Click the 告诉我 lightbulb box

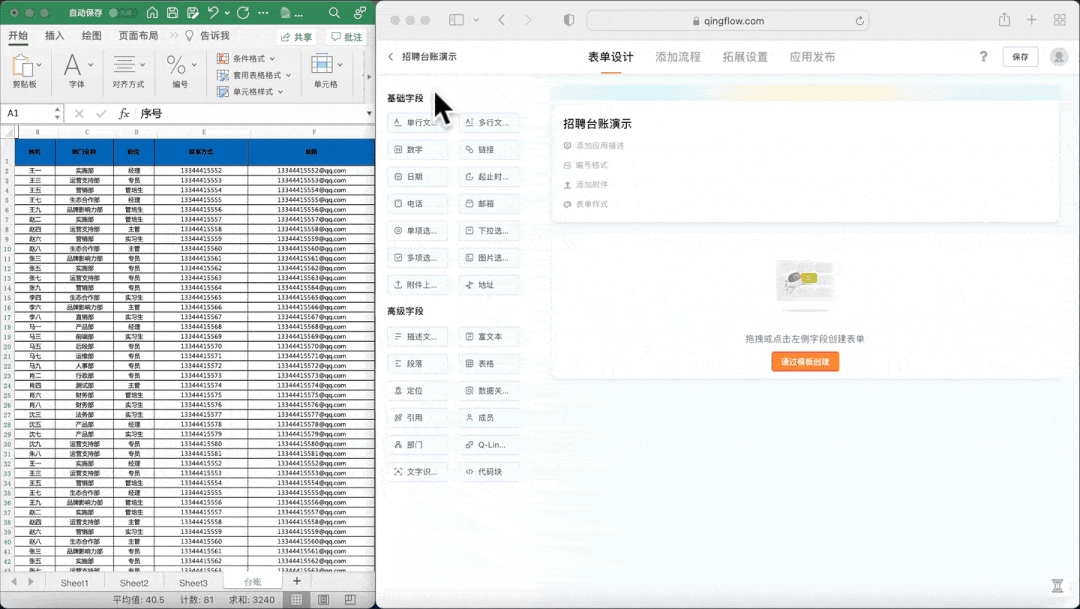pyautogui.click(x=207, y=36)
